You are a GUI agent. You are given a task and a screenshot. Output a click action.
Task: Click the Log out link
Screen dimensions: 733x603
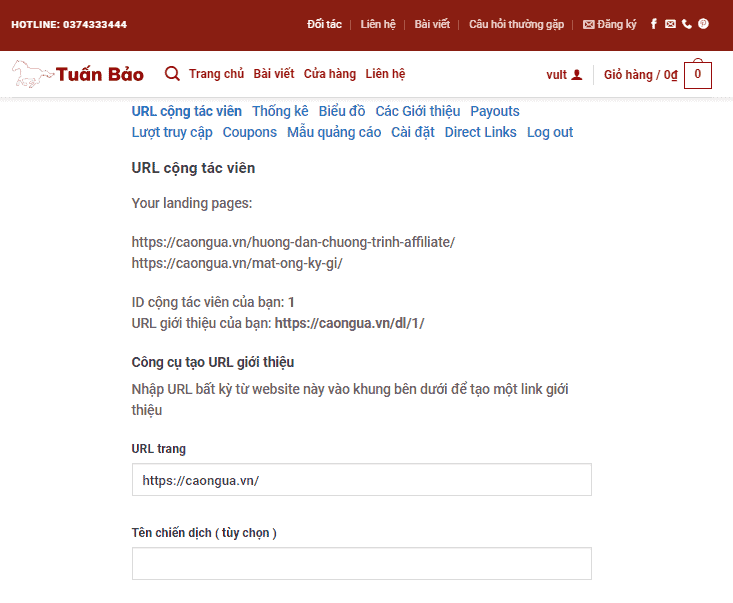tap(550, 132)
